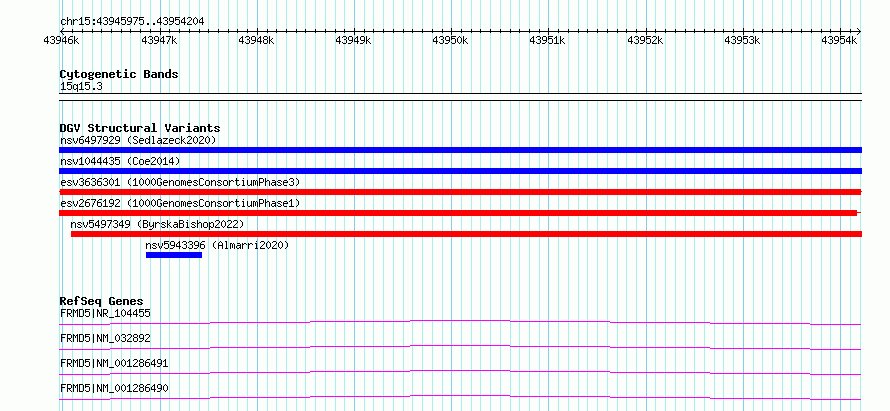Open esv2676192 (1000GenomesConsortiumPhase1) variant
This screenshot has height=411, width=890.
[180, 203]
